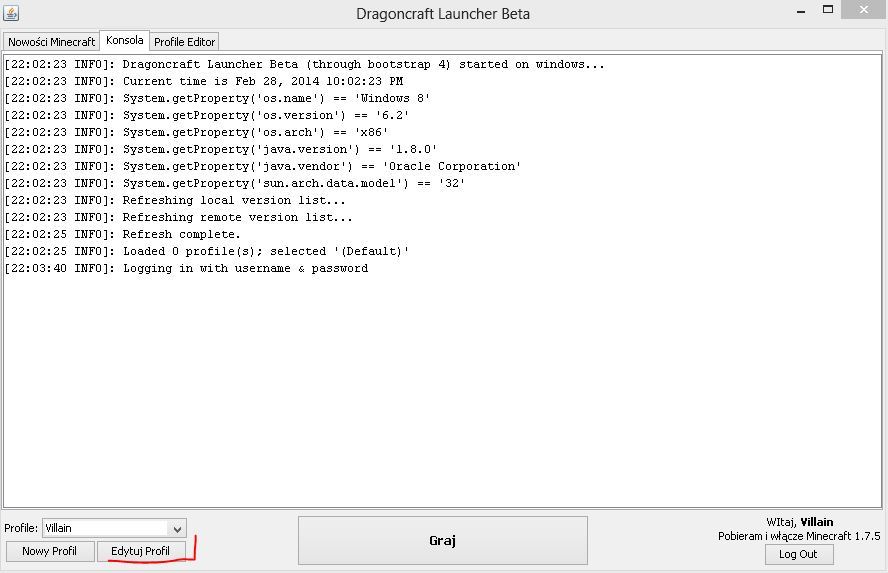
Task: Click the 'Current time is Feb 28, 2014' line
Action: click(x=204, y=82)
